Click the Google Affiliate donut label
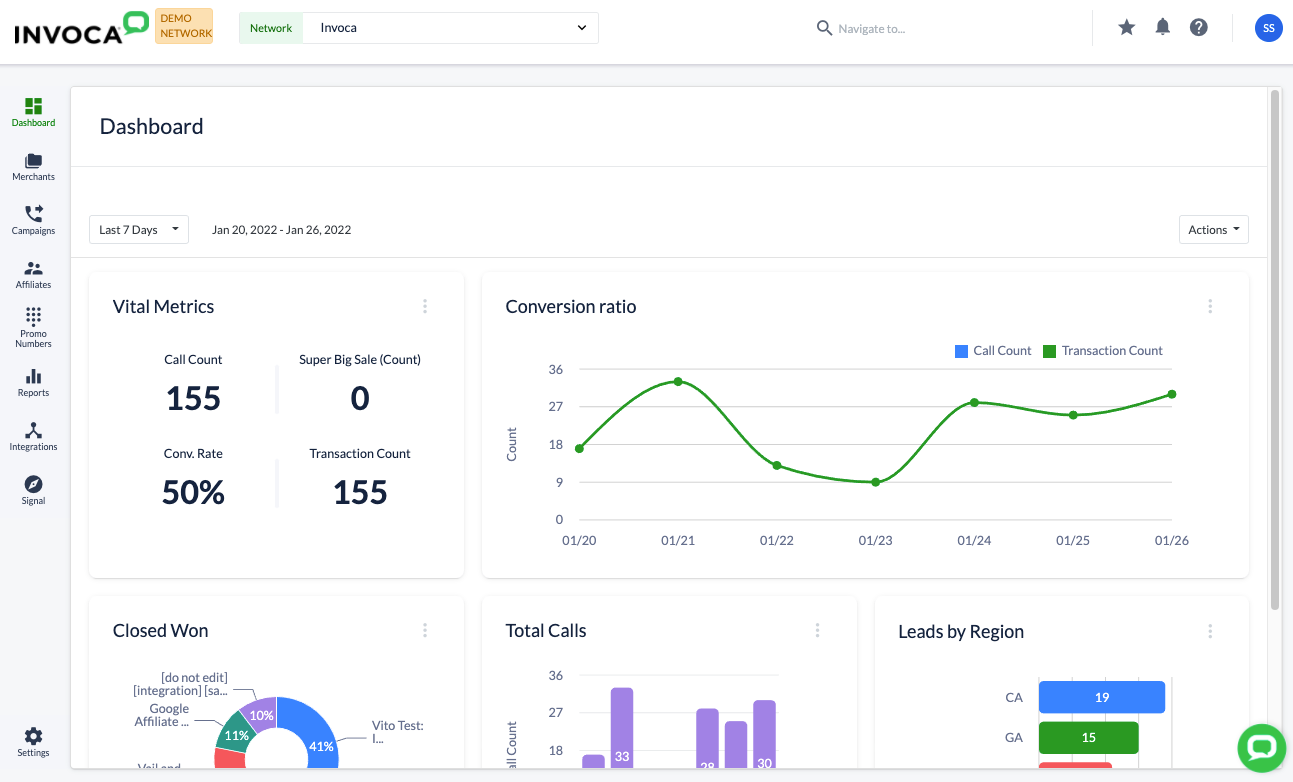1293x782 pixels. 162,715
